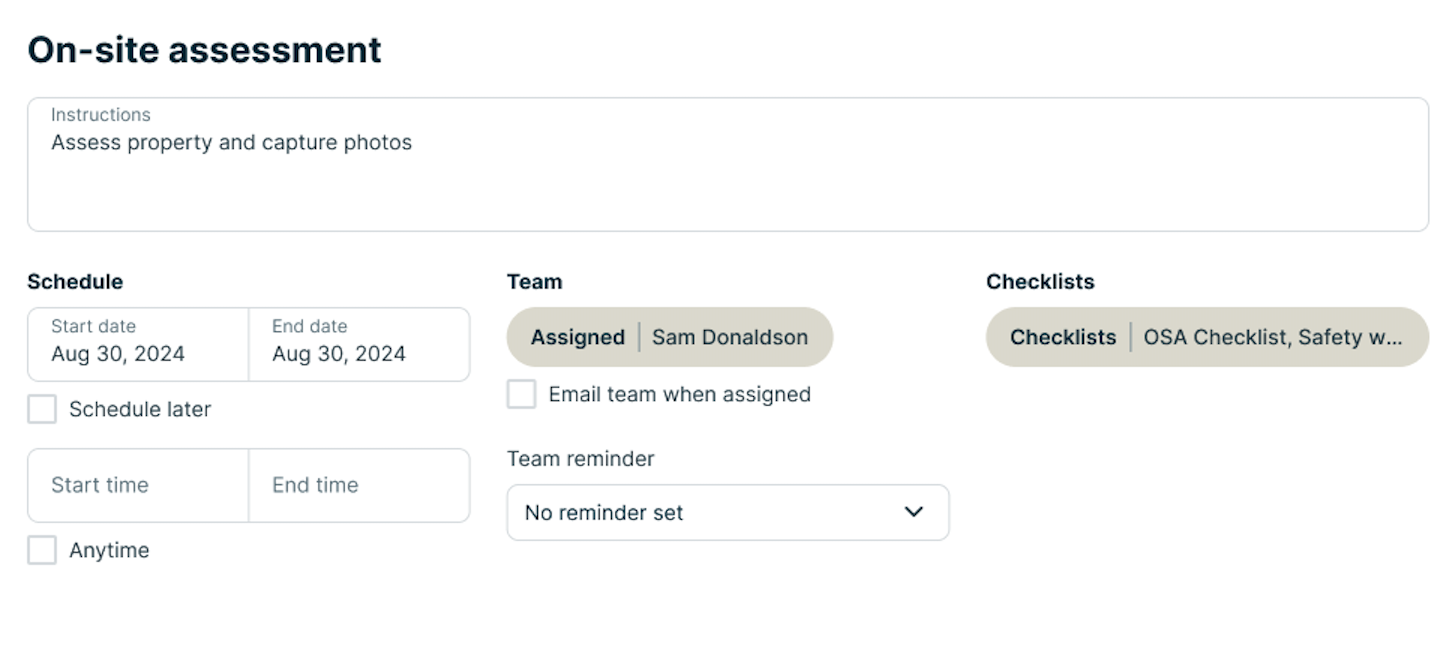Click the End time field
Image resolution: width=1456 pixels, height=668 pixels.
point(358,485)
